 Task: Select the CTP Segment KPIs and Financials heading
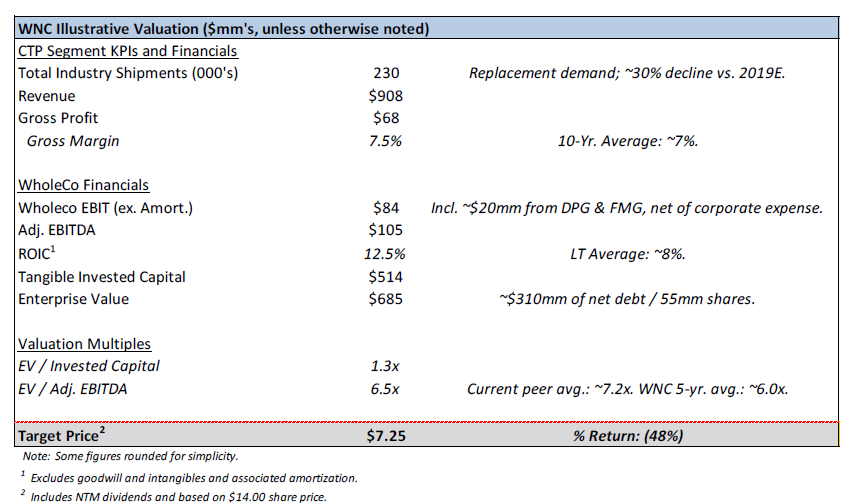[x=128, y=51]
